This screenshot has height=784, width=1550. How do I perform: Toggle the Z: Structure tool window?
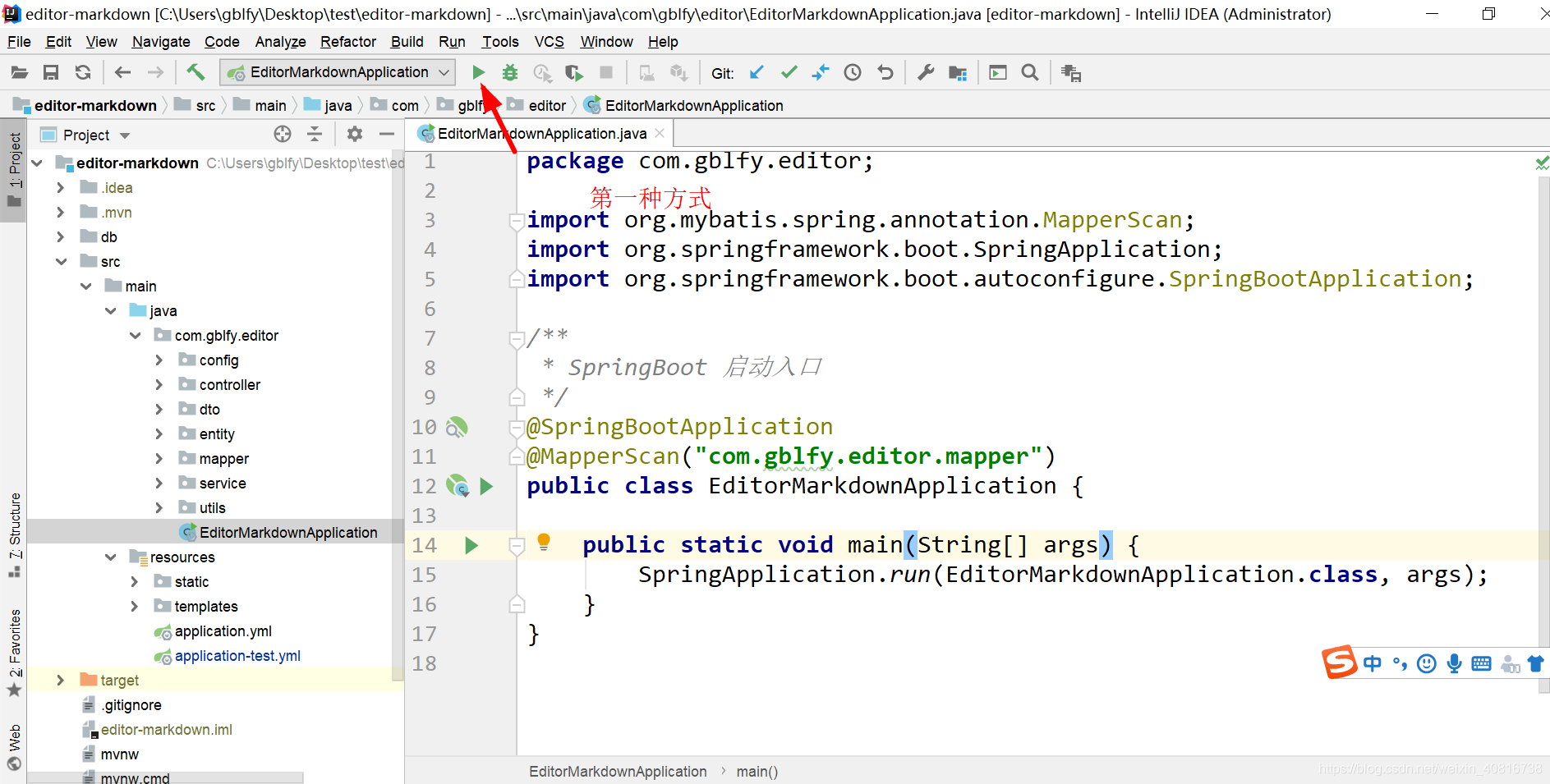pyautogui.click(x=14, y=535)
